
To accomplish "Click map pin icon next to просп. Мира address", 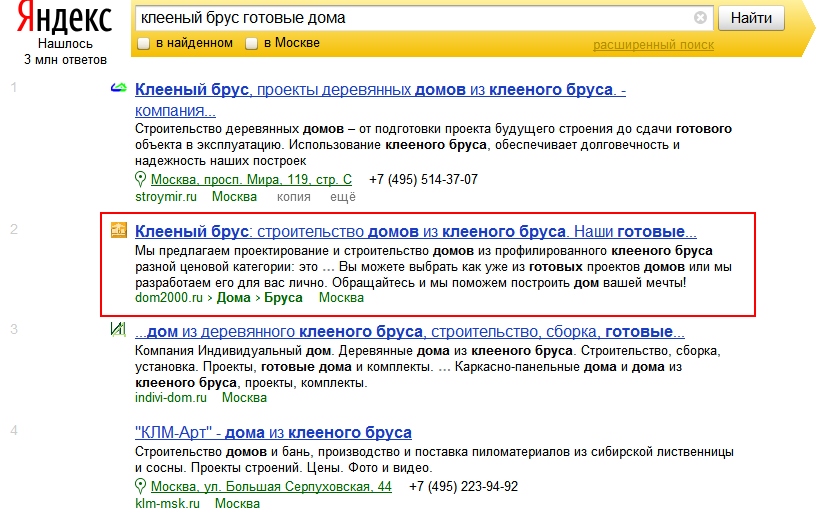I will coord(140,179).
